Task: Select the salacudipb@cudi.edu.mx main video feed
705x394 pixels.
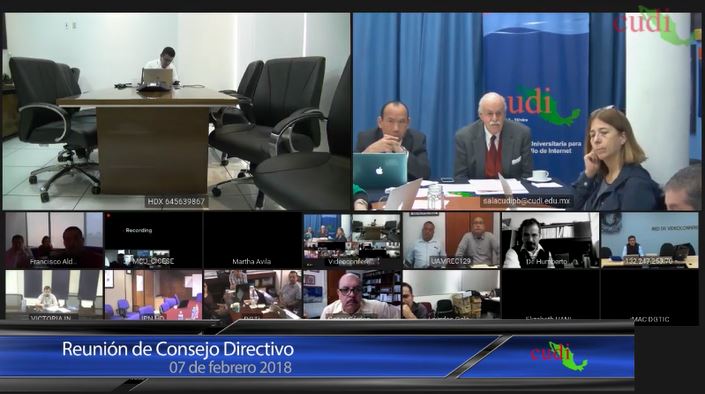Action: click(x=526, y=111)
